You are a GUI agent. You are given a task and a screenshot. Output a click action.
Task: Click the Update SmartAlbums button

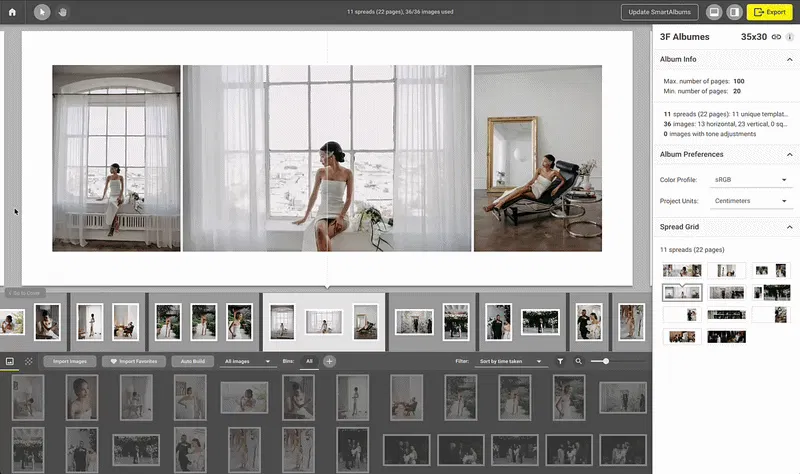tap(660, 12)
